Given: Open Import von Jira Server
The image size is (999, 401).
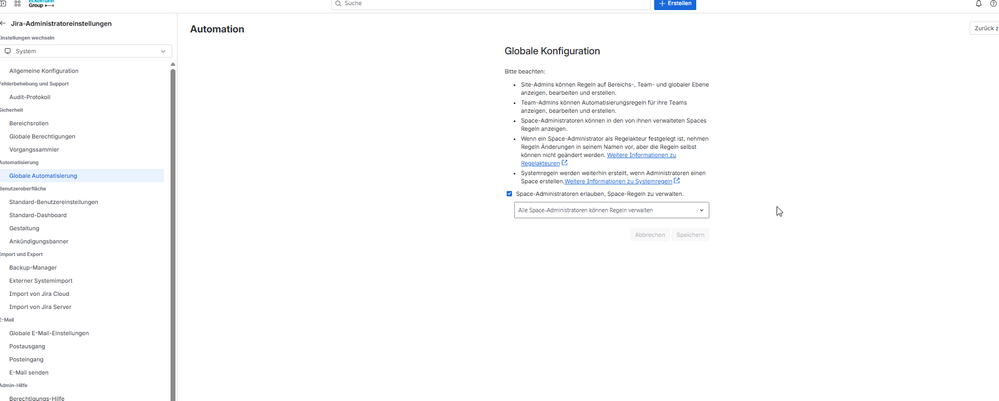Looking at the screenshot, I should click(x=40, y=307).
